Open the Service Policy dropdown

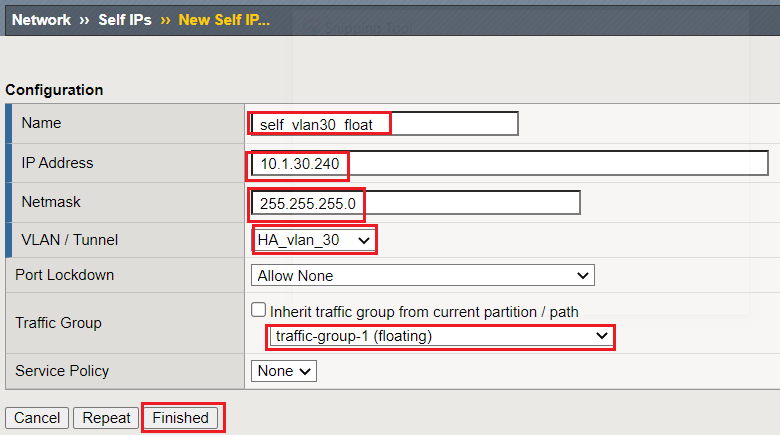[x=284, y=371]
